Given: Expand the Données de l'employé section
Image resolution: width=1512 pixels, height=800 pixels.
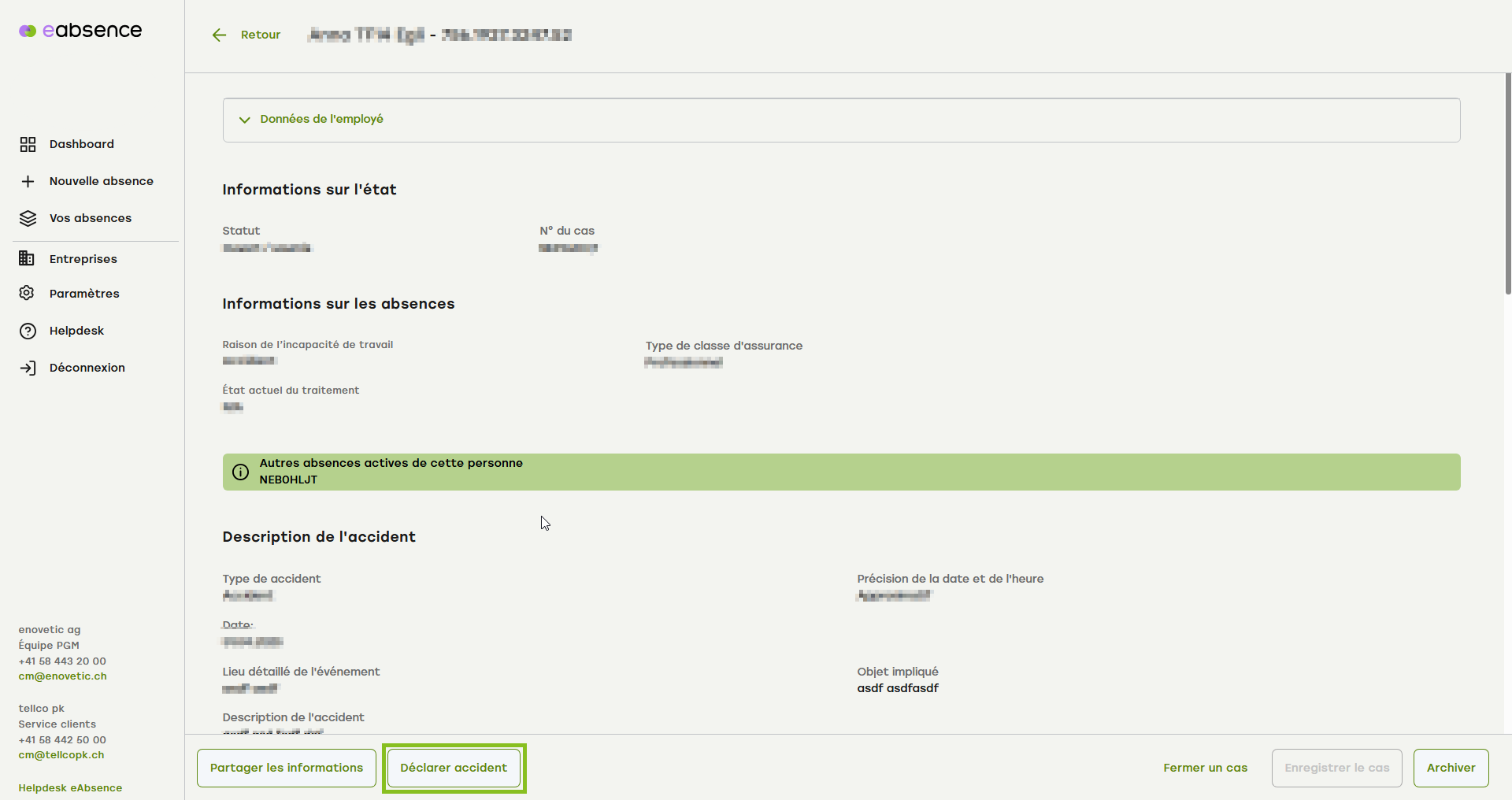Looking at the screenshot, I should [321, 120].
